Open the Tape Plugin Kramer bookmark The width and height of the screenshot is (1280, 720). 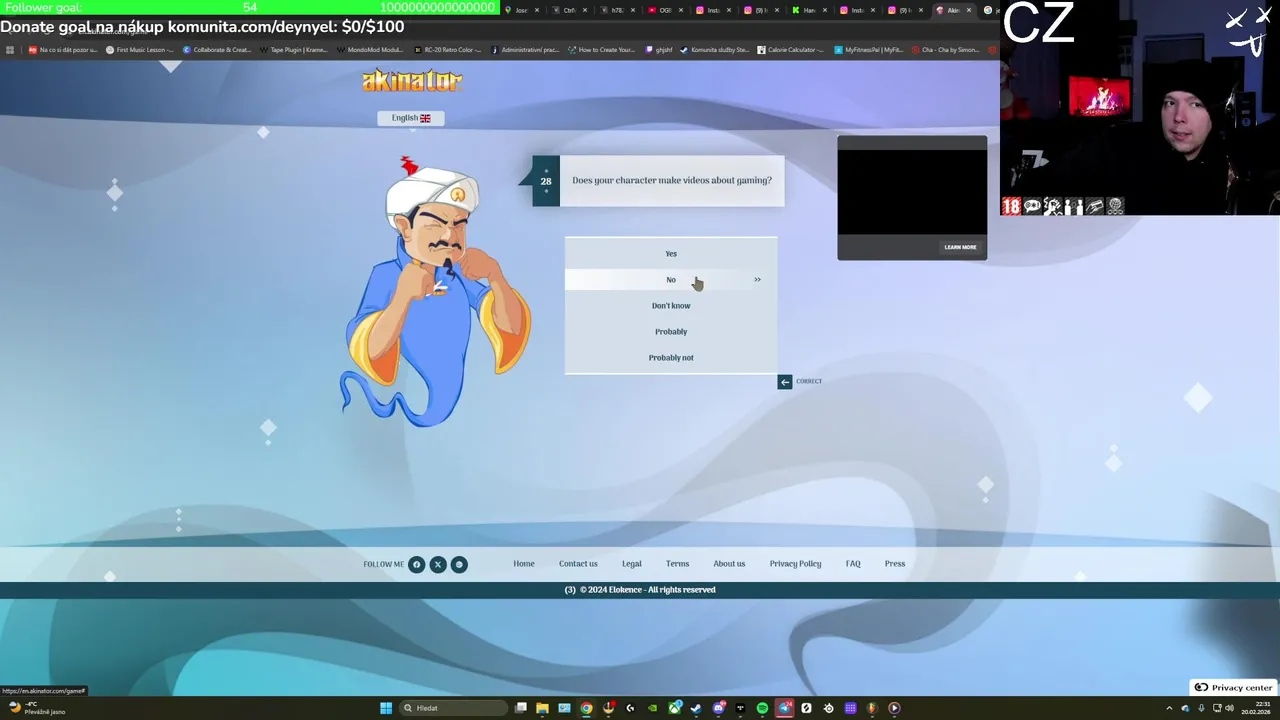point(294,49)
